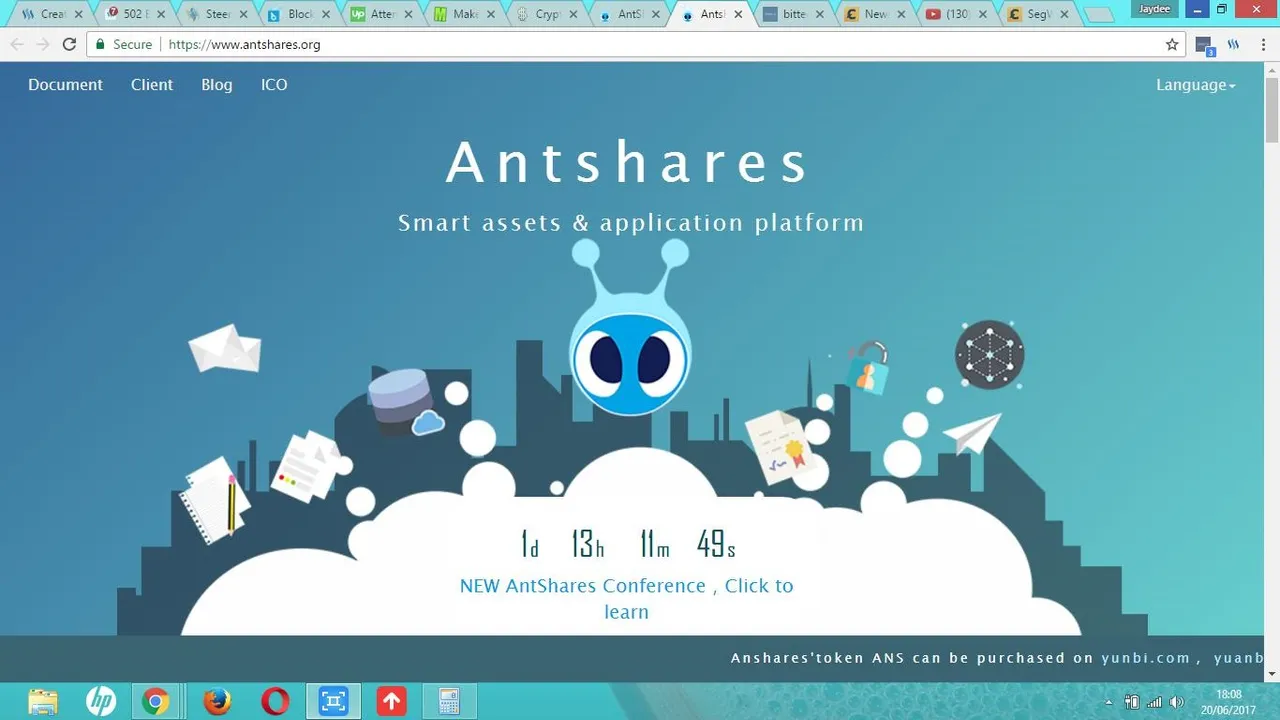Launch Opera from the taskbar
Image resolution: width=1280 pixels, height=720 pixels.
click(275, 701)
